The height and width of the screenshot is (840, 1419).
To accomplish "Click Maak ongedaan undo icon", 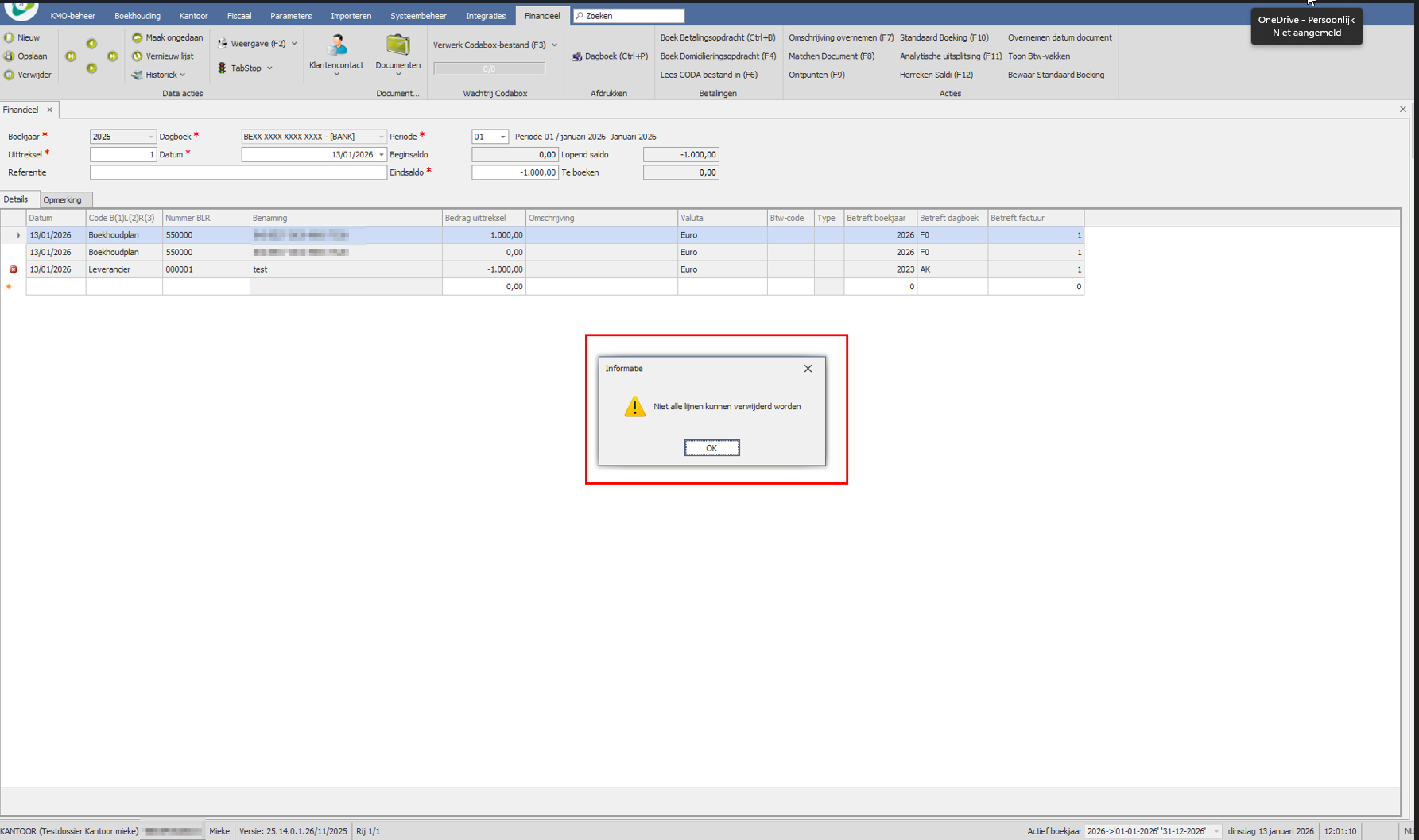I will pyautogui.click(x=138, y=37).
